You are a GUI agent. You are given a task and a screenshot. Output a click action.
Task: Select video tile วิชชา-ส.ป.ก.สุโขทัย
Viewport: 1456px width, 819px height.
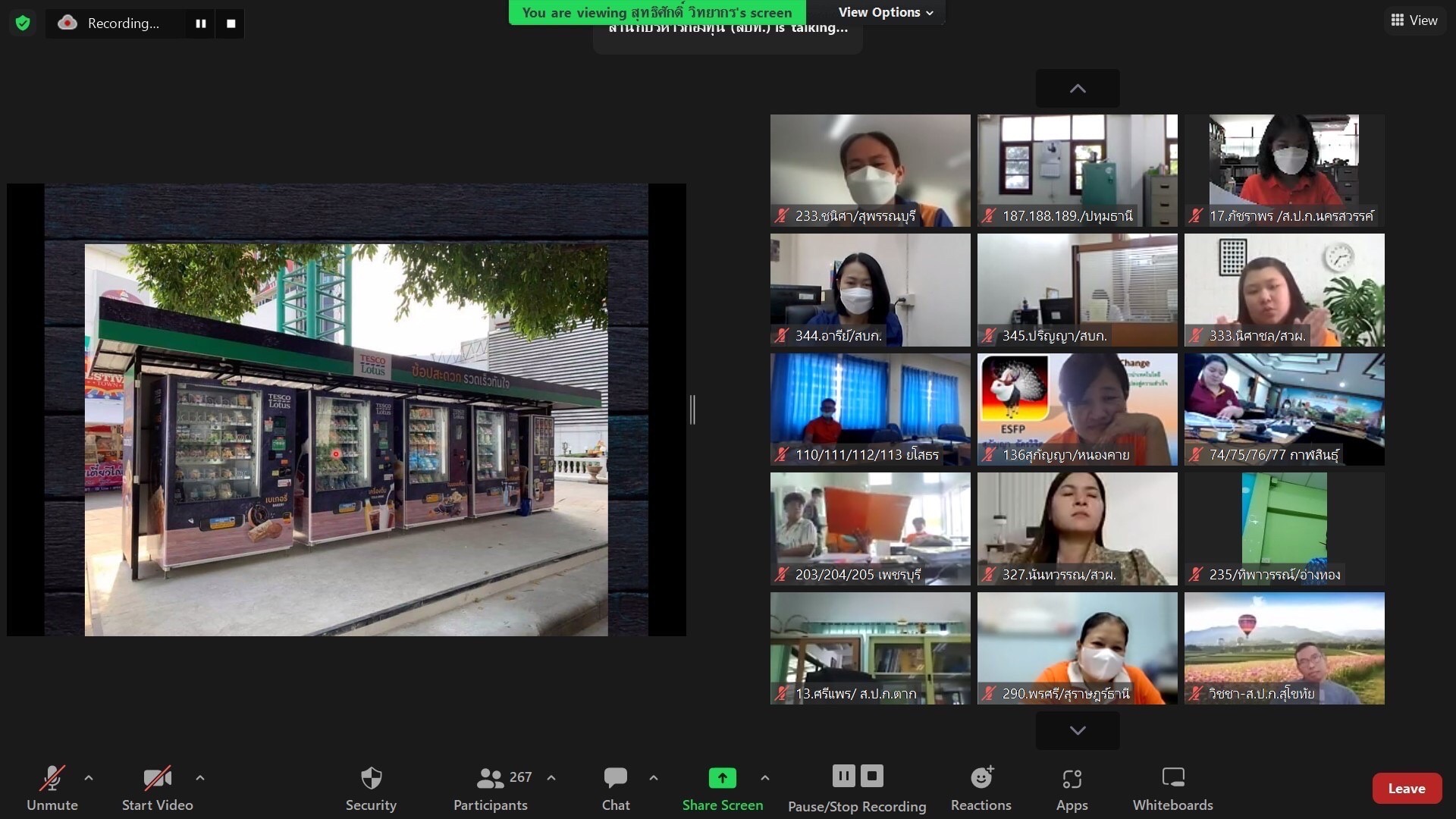1284,648
